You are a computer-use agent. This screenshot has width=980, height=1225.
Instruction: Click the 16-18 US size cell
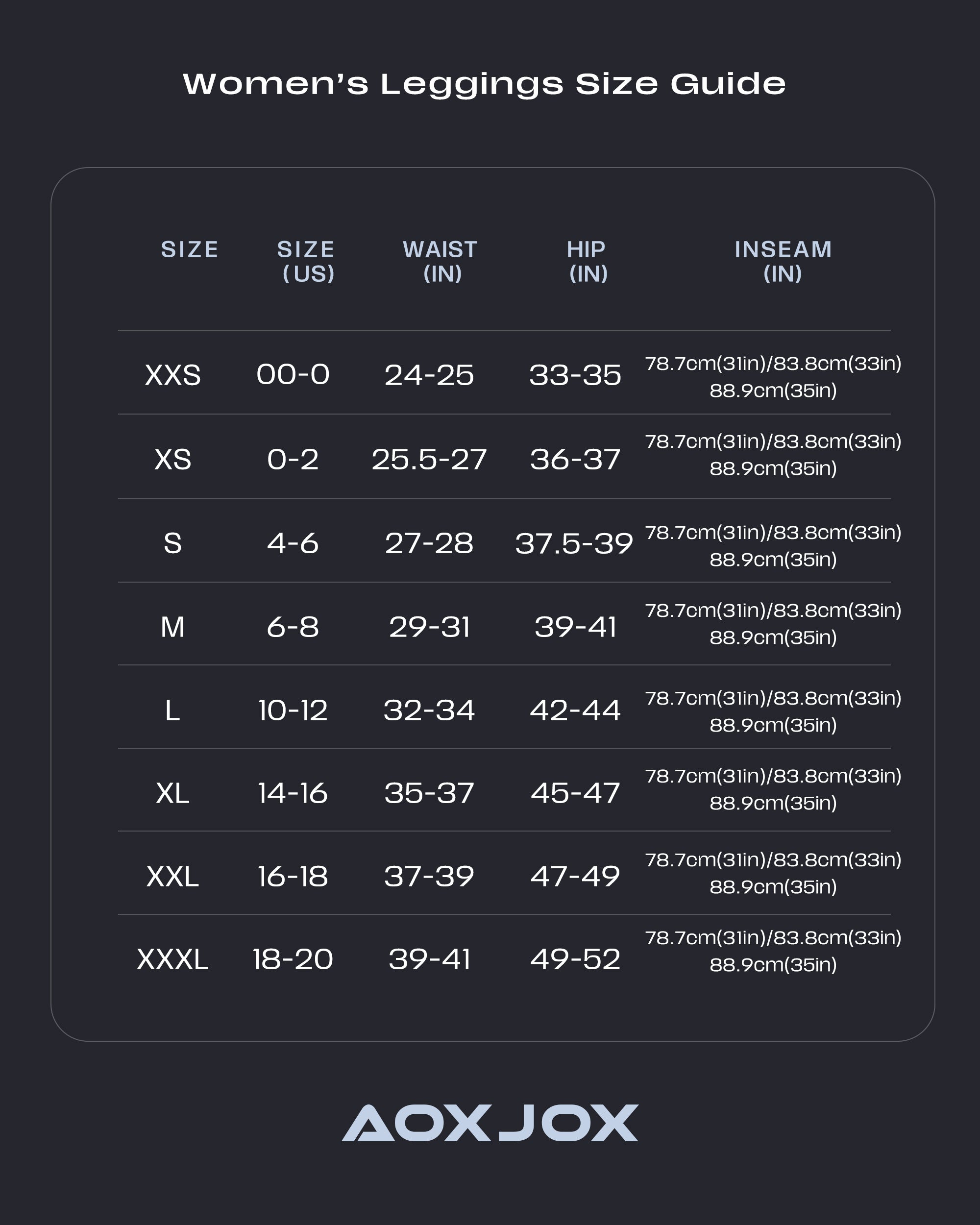coord(293,876)
